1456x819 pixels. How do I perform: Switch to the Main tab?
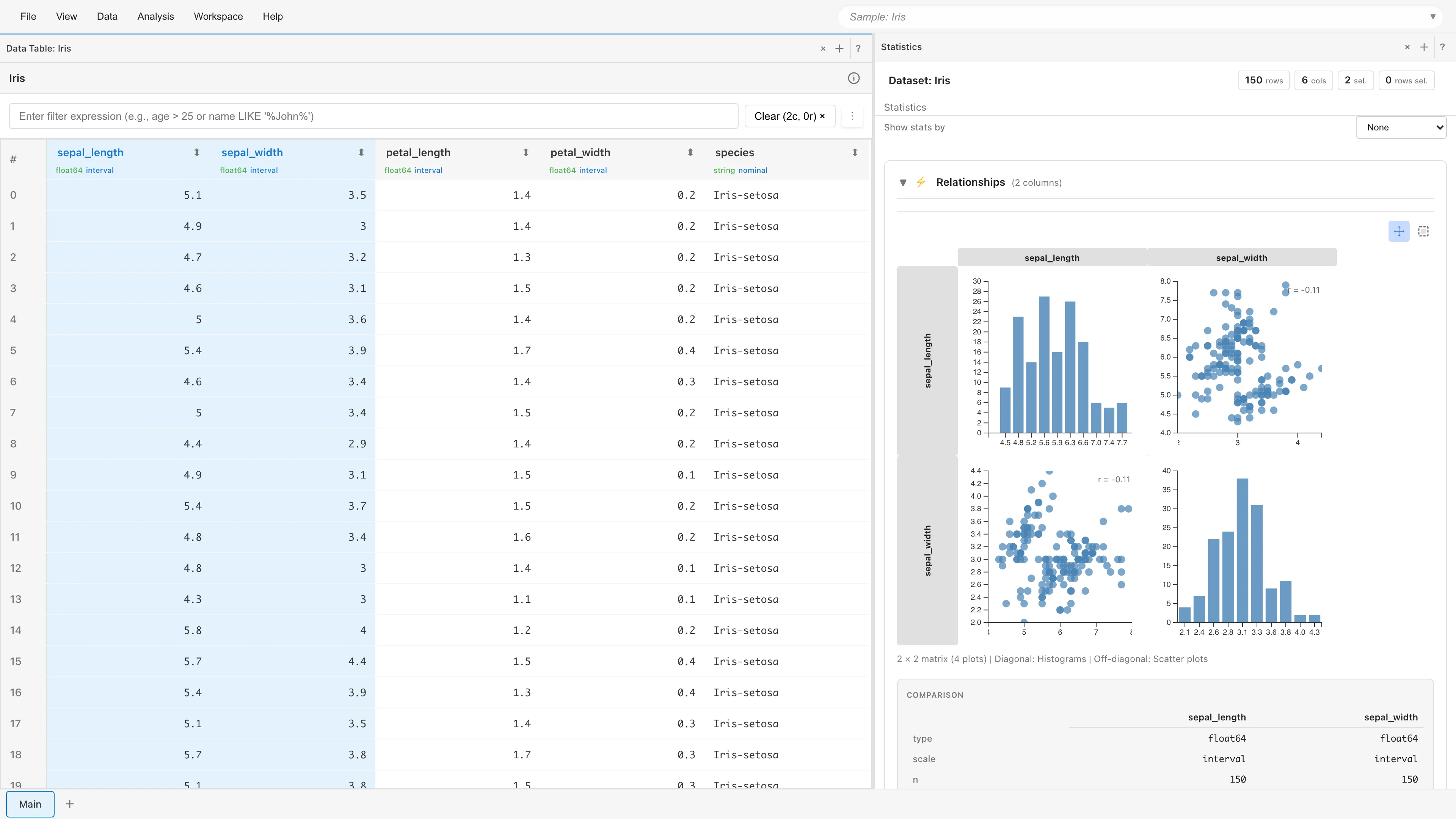click(x=30, y=804)
